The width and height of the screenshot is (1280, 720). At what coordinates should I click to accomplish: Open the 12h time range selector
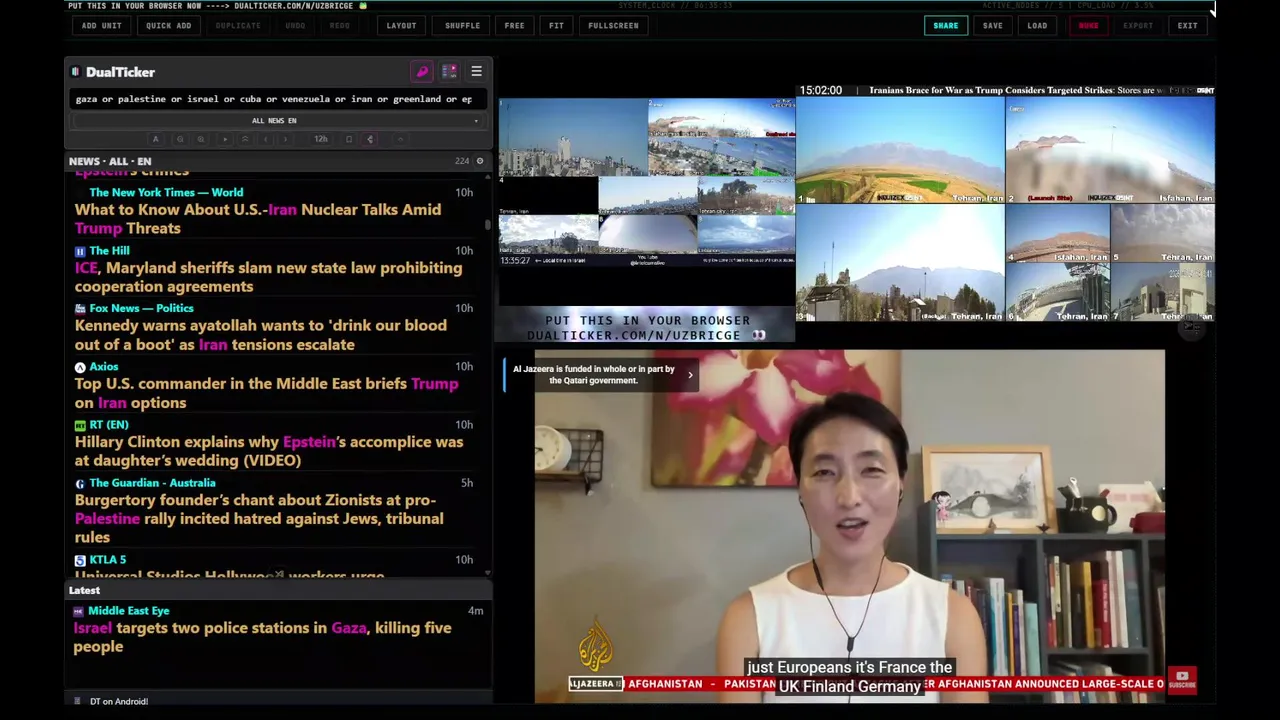point(321,139)
